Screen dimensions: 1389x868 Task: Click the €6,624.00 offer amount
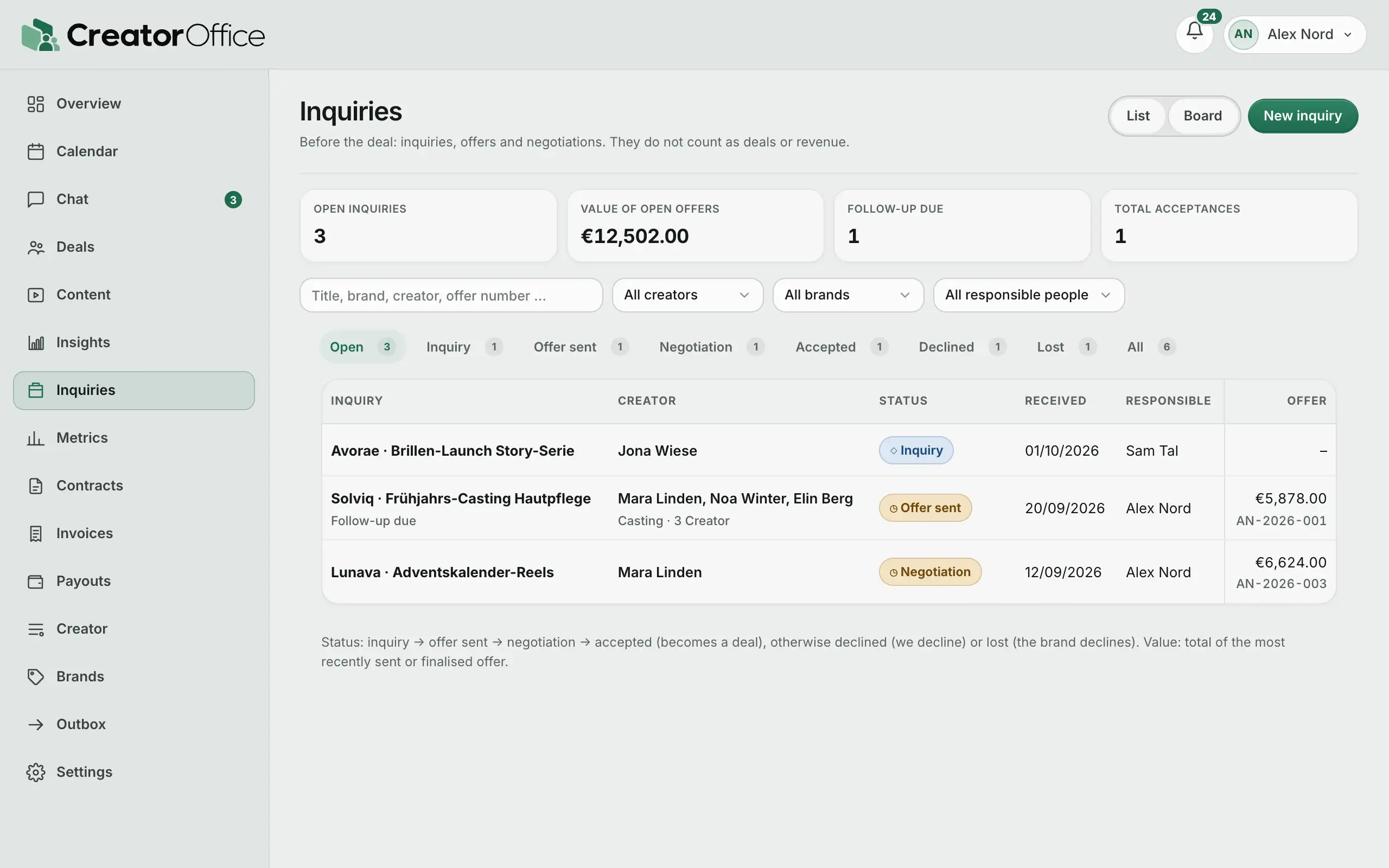coord(1290,563)
